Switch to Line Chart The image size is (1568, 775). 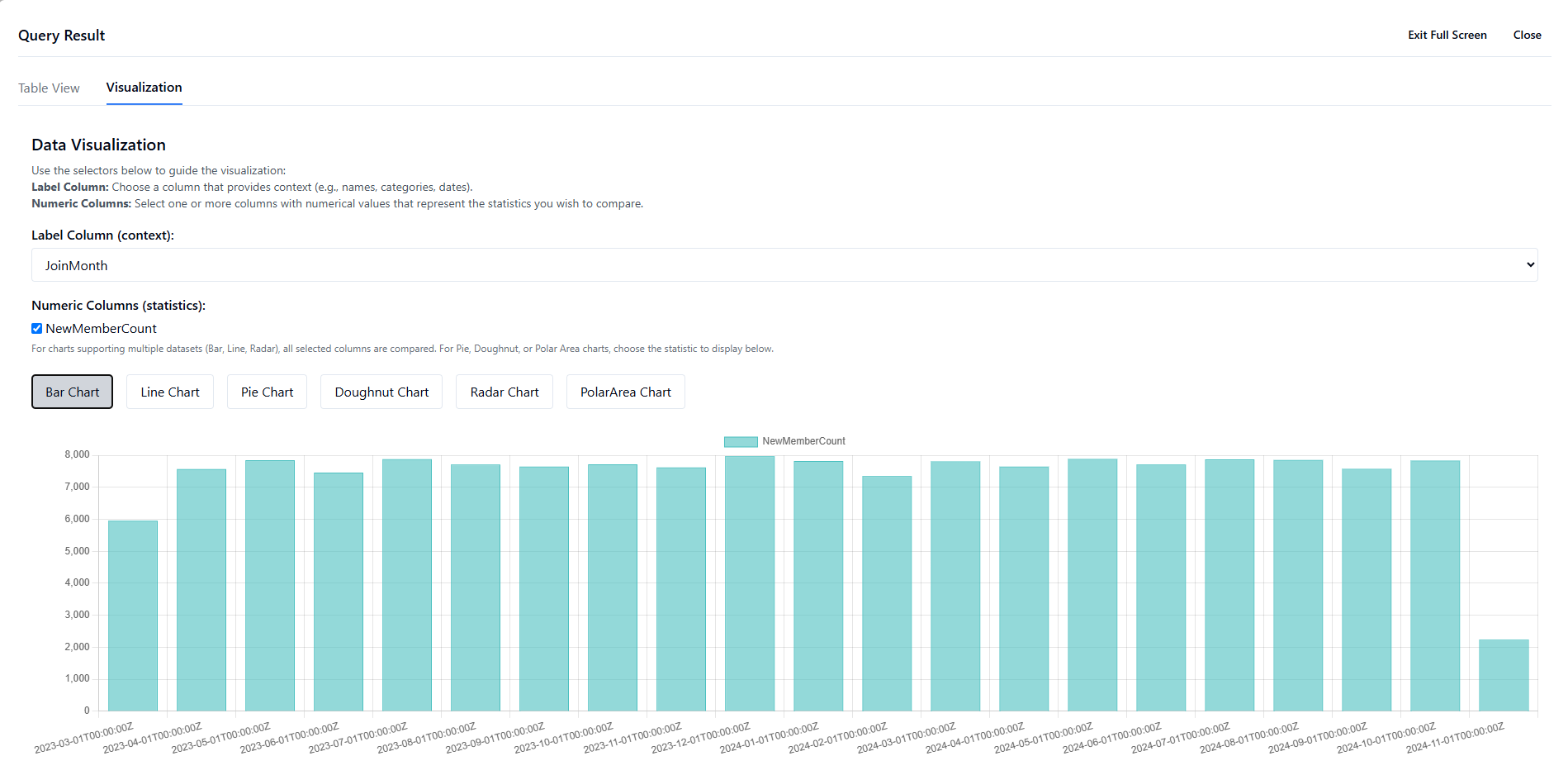[x=169, y=392]
